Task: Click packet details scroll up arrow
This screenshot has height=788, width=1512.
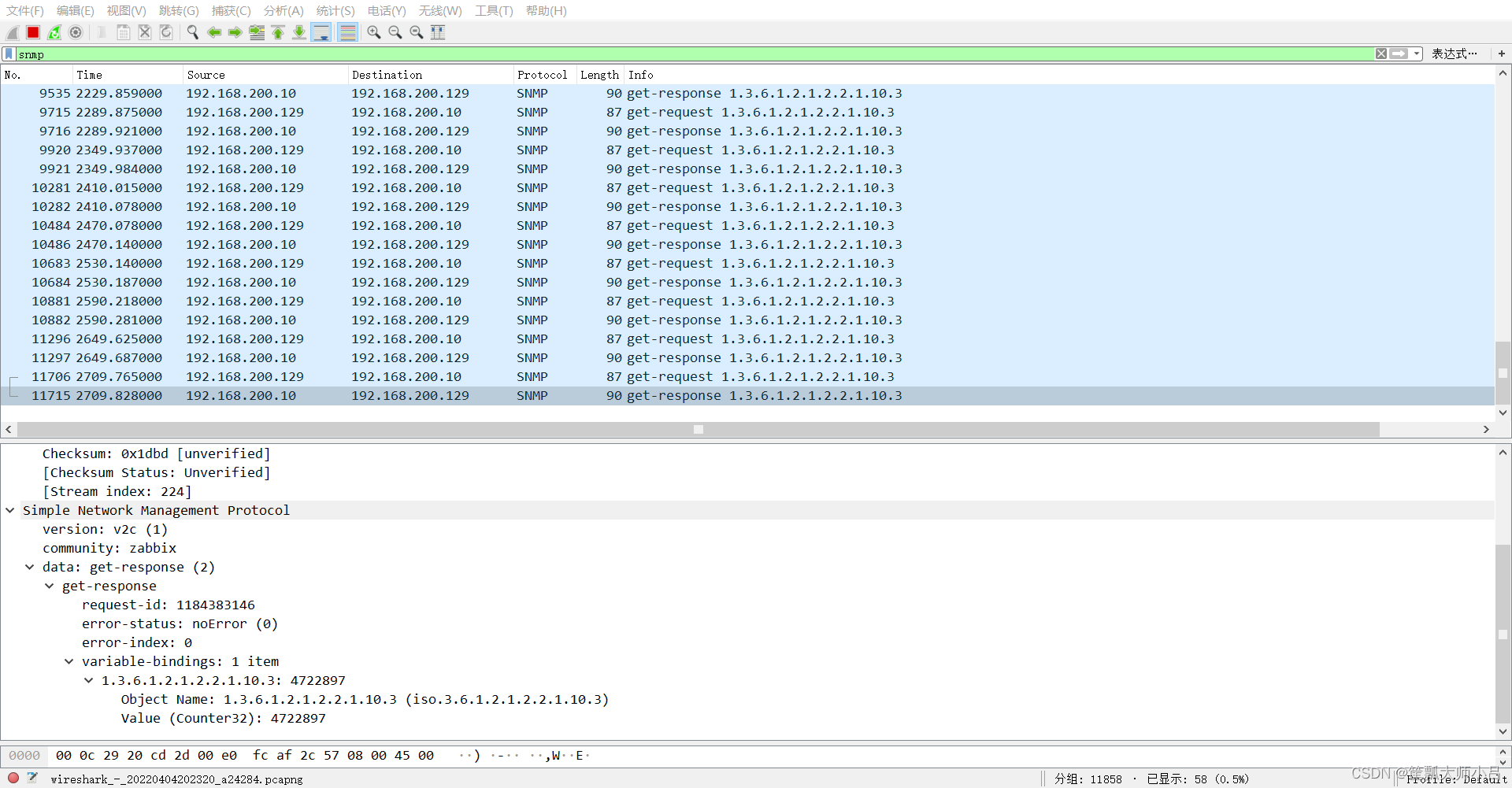Action: 1503,453
